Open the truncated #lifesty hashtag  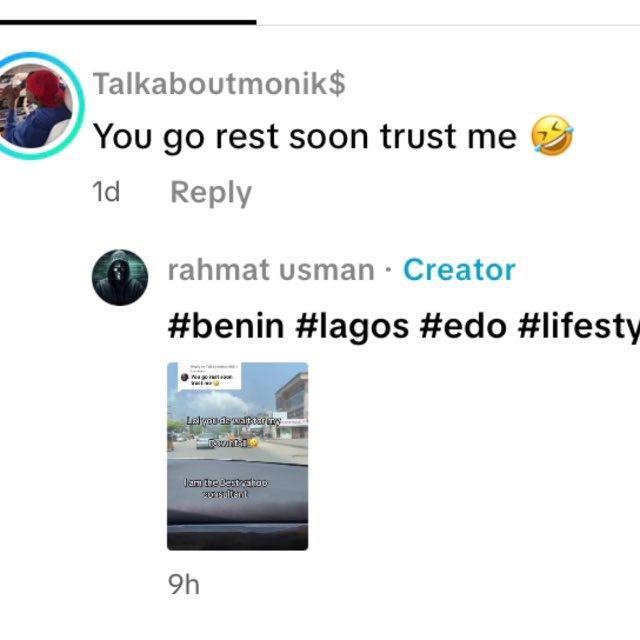(x=578, y=327)
